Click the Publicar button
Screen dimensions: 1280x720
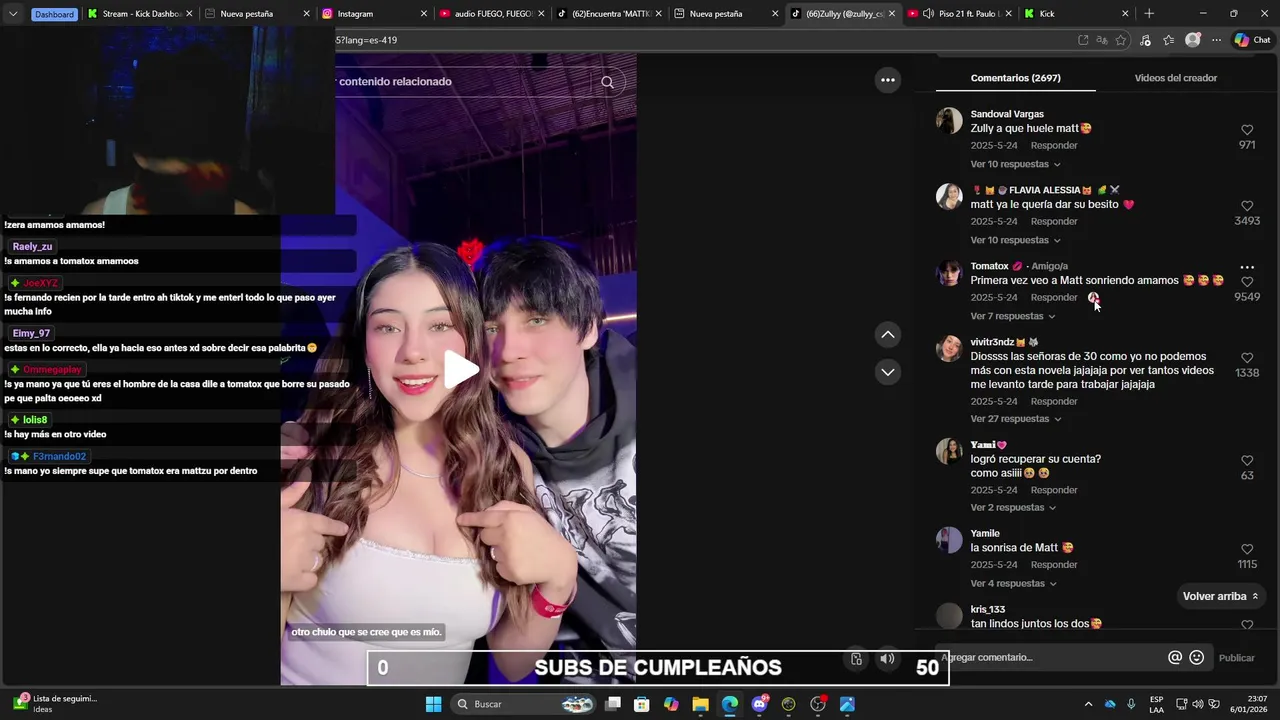coord(1236,658)
